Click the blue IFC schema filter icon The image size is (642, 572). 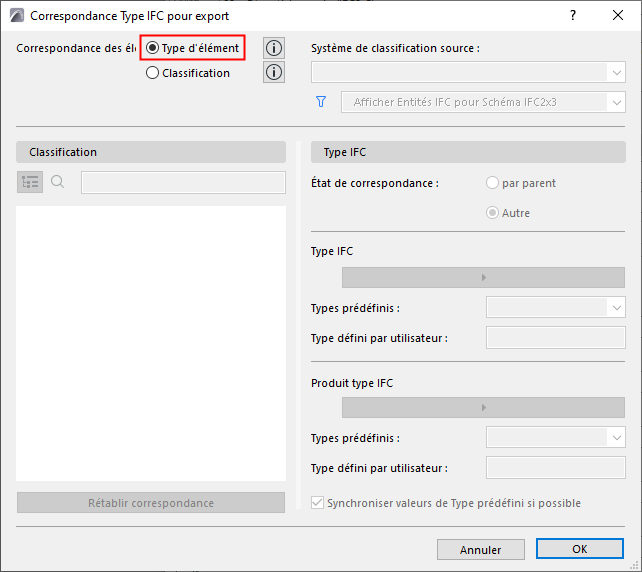coord(321,102)
